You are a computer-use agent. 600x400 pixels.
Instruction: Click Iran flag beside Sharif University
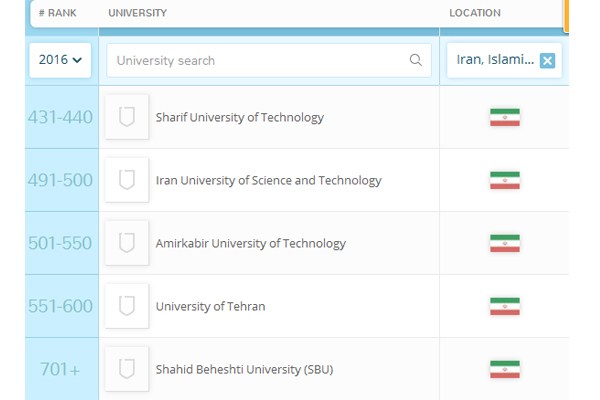click(x=504, y=117)
